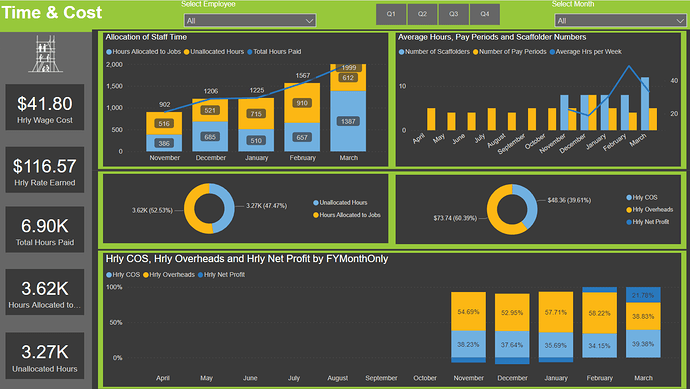This screenshot has height=389, width=690.
Task: Click Hours Allocated to Jobs legend in staff time chart
Action: point(143,51)
